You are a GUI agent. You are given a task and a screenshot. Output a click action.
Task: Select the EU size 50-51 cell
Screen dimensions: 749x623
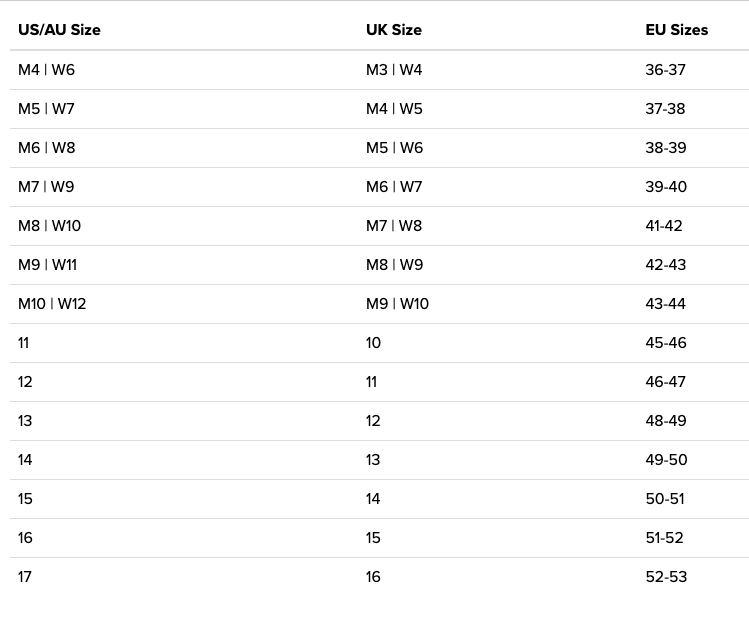[x=665, y=499]
